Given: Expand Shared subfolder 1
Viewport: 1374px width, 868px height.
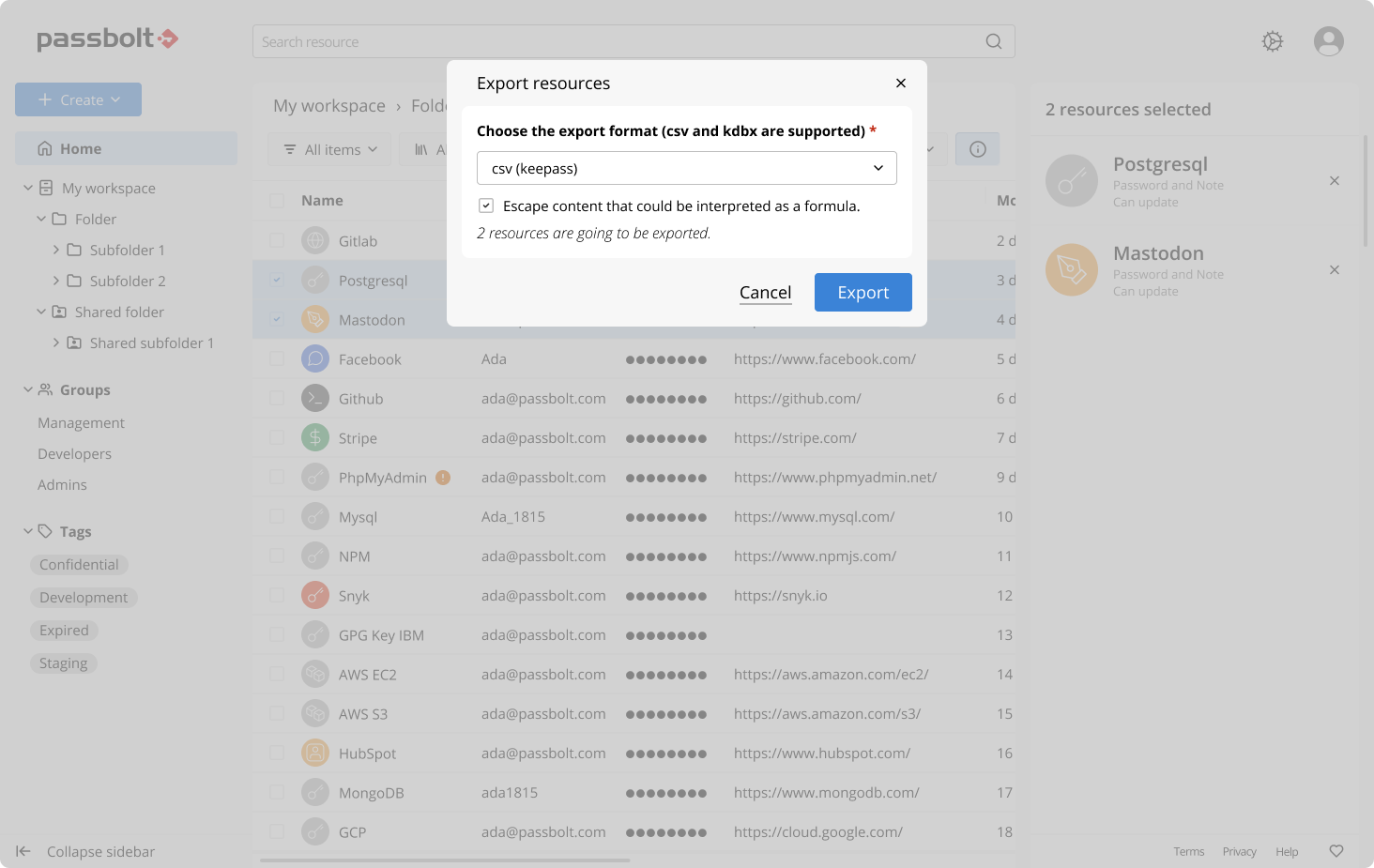Looking at the screenshot, I should click(x=56, y=343).
